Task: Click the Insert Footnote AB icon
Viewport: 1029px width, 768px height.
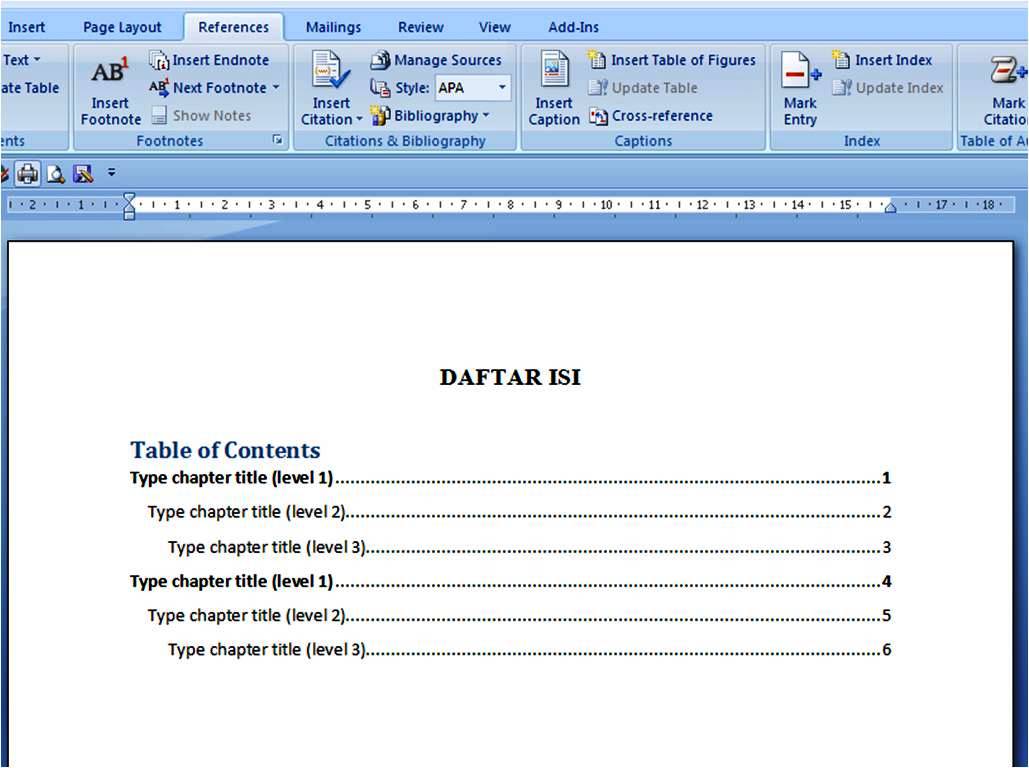Action: [x=110, y=71]
